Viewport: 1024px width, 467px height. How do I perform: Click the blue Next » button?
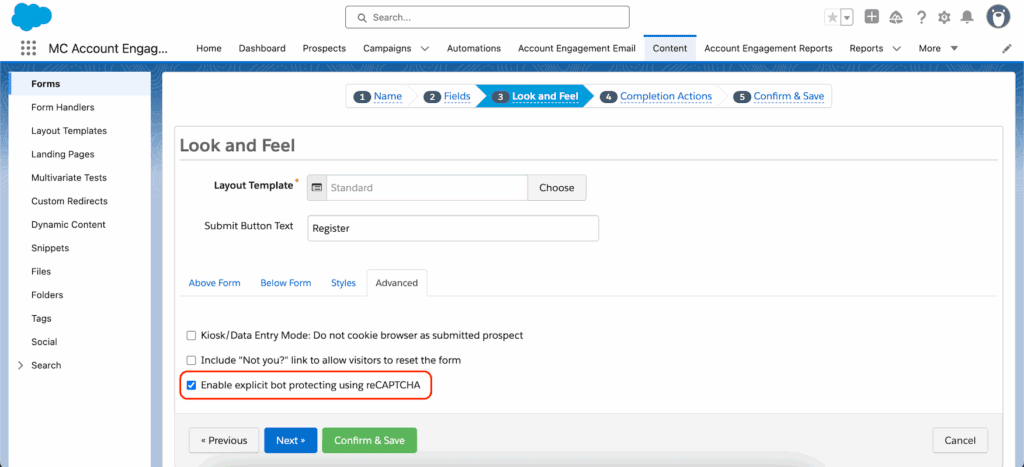pos(291,441)
